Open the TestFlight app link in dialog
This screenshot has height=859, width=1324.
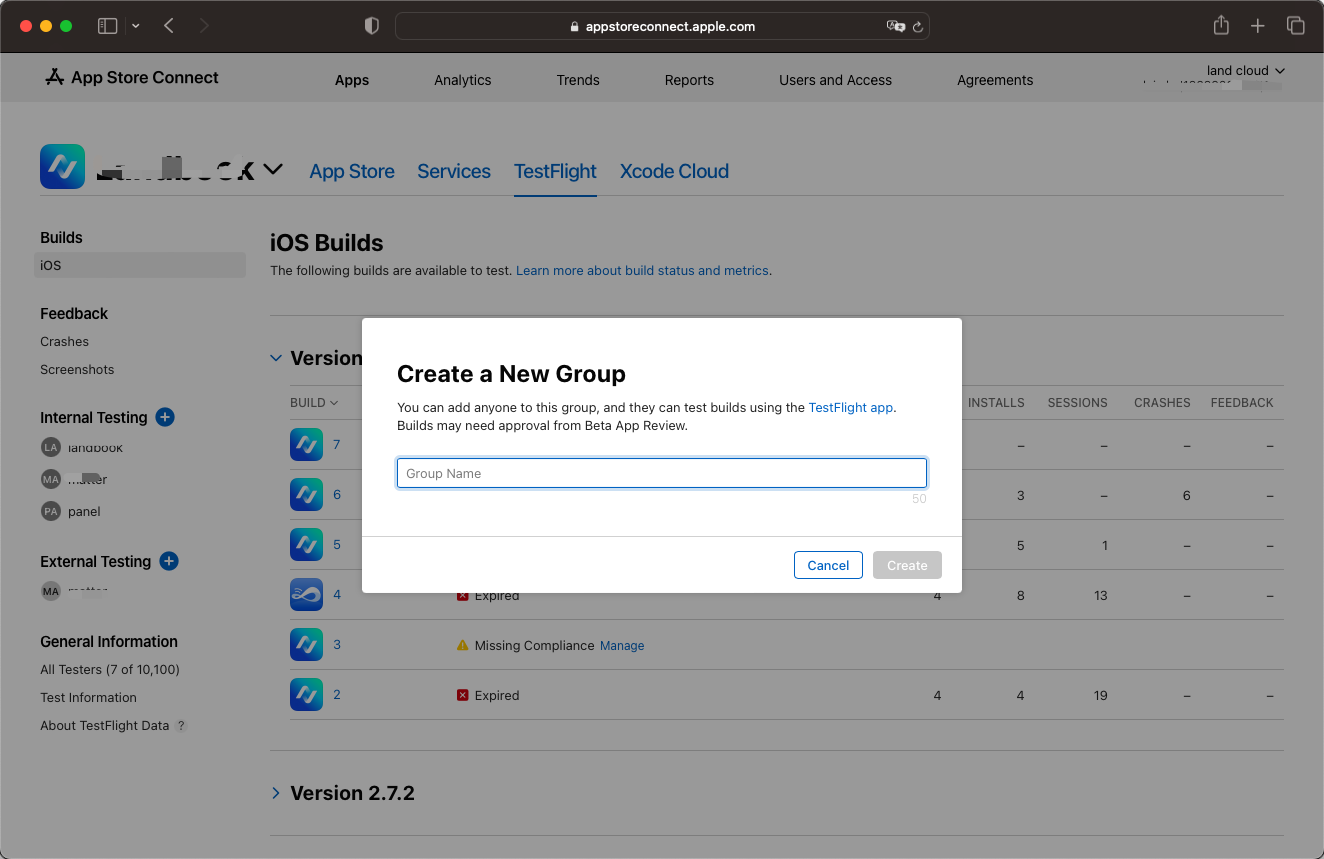pyautogui.click(x=851, y=407)
